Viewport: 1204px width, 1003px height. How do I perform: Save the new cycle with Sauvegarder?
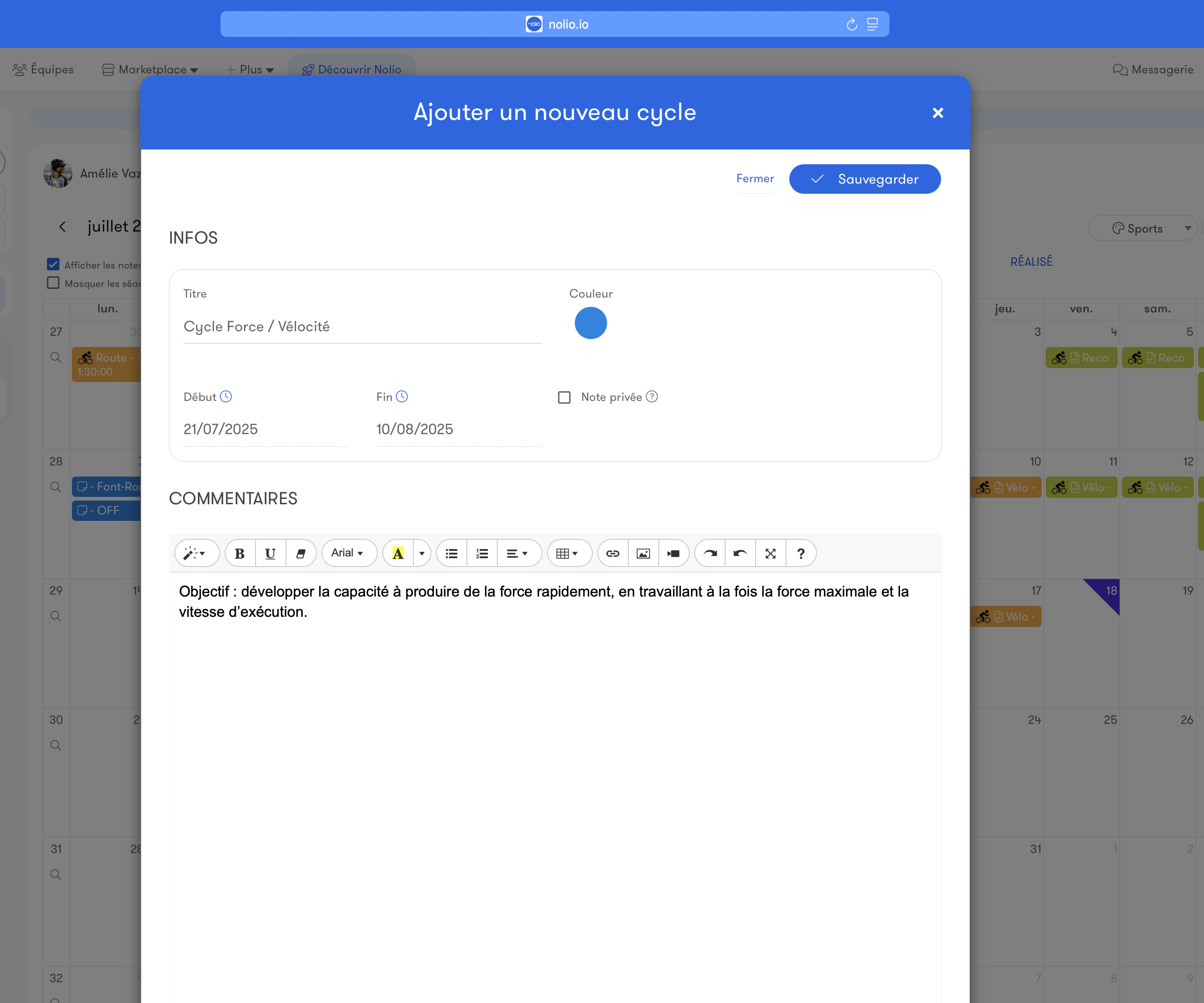click(864, 179)
